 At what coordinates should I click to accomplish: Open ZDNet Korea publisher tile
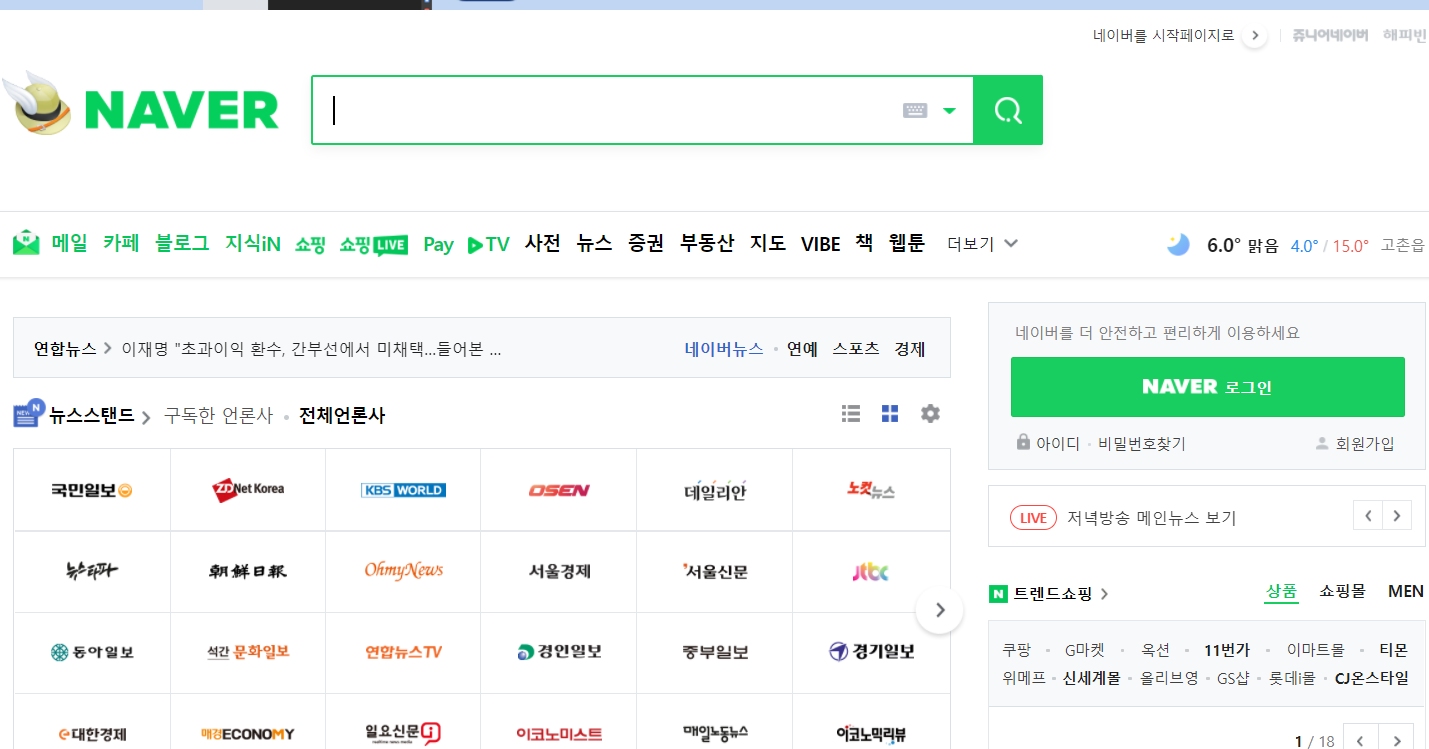pyautogui.click(x=248, y=490)
